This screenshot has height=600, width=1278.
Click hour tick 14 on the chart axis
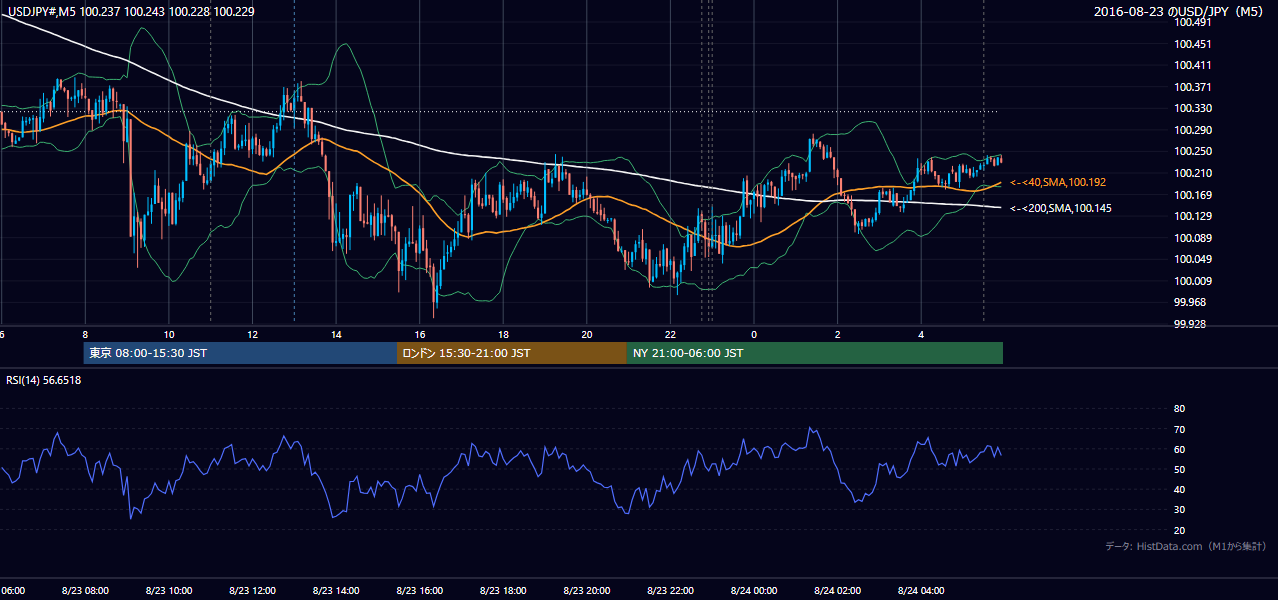[337, 334]
